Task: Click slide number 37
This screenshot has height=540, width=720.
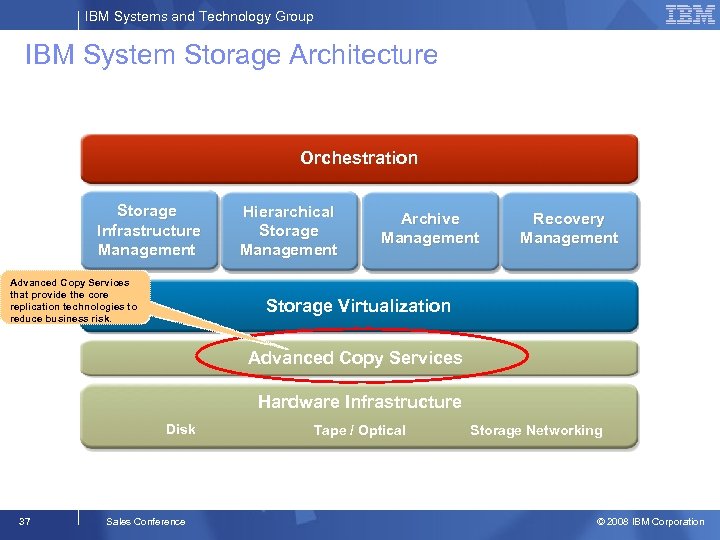Action: [x=25, y=521]
